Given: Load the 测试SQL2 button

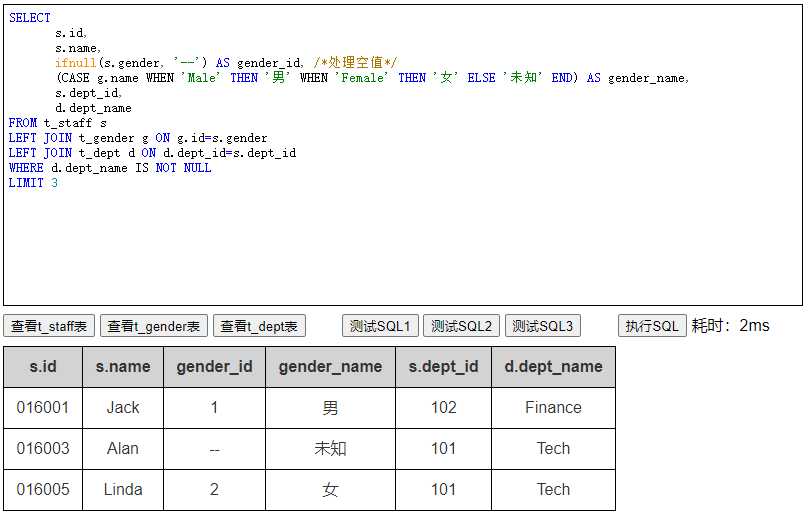Looking at the screenshot, I should (x=461, y=326).
